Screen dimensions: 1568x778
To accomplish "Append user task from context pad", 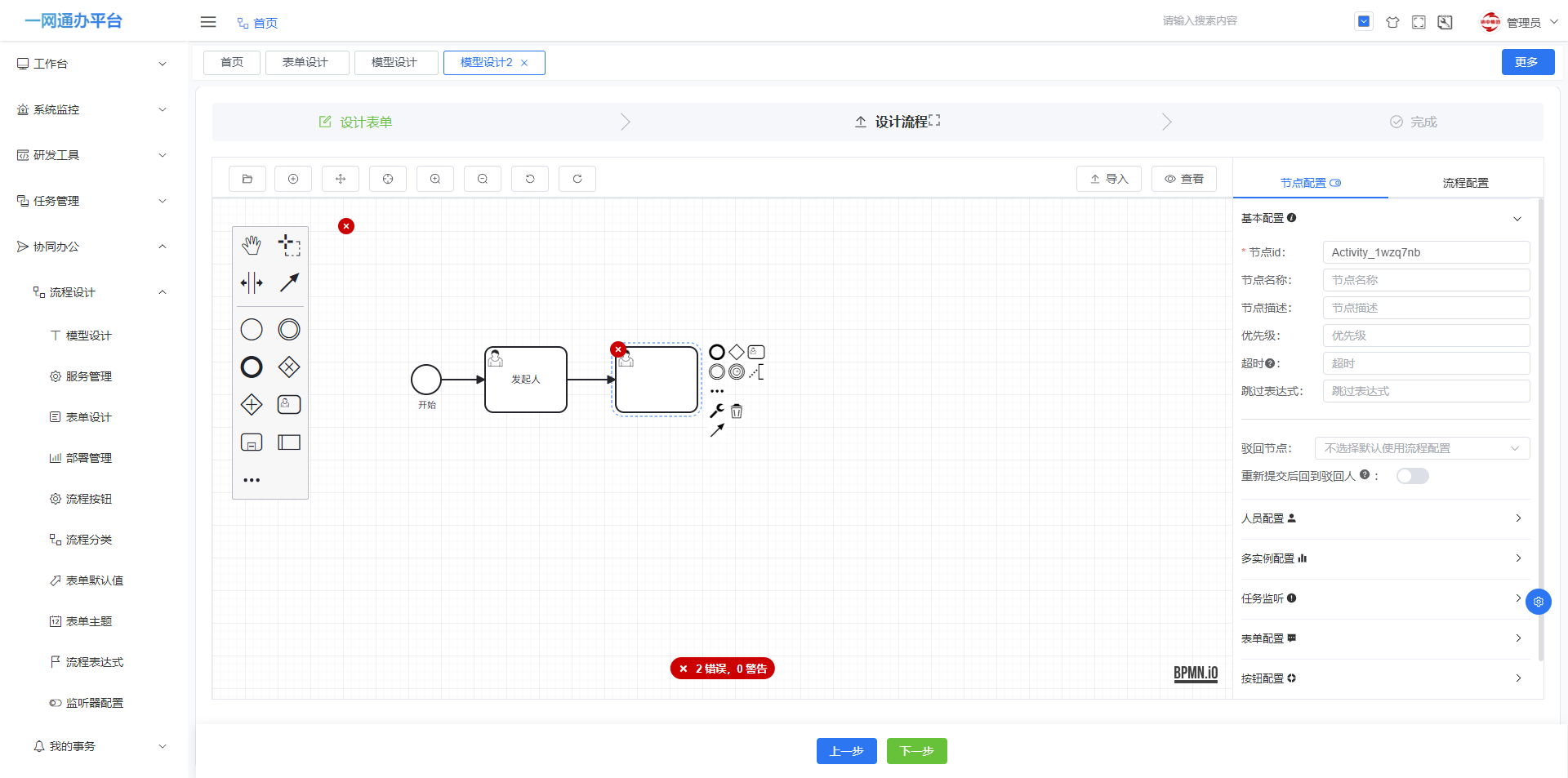I will pyautogui.click(x=756, y=352).
